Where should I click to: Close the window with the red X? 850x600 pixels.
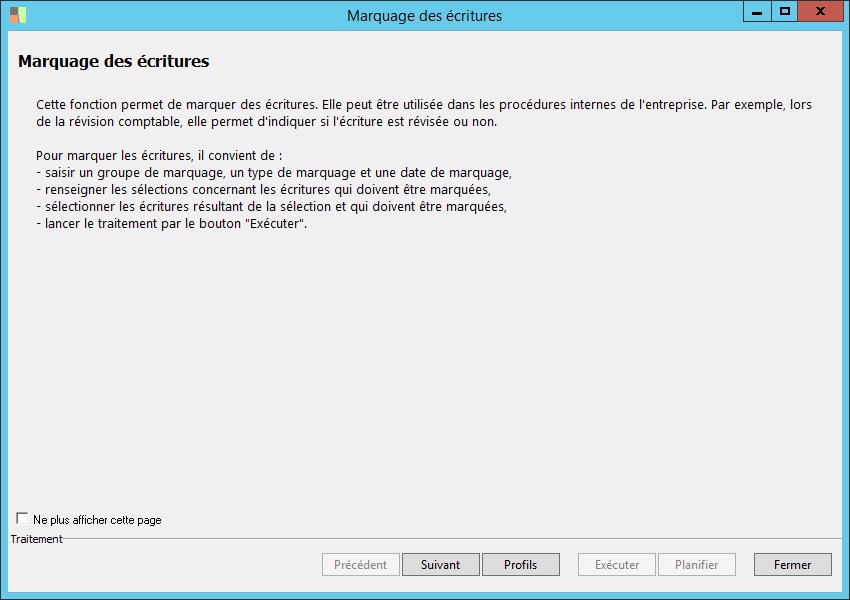820,11
